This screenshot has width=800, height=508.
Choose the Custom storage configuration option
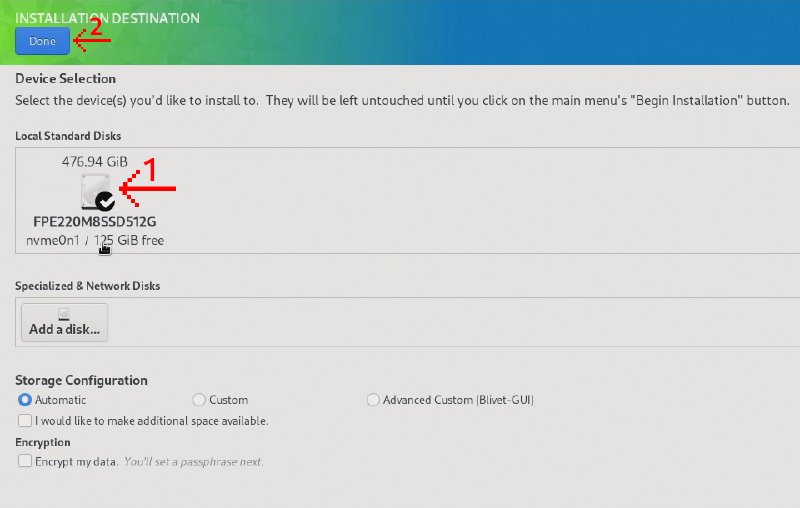coord(198,400)
